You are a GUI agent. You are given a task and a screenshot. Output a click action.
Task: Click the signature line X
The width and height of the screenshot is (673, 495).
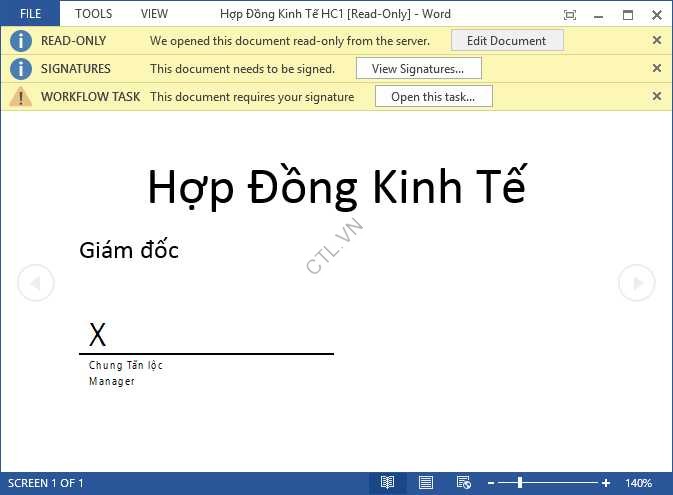[97, 334]
